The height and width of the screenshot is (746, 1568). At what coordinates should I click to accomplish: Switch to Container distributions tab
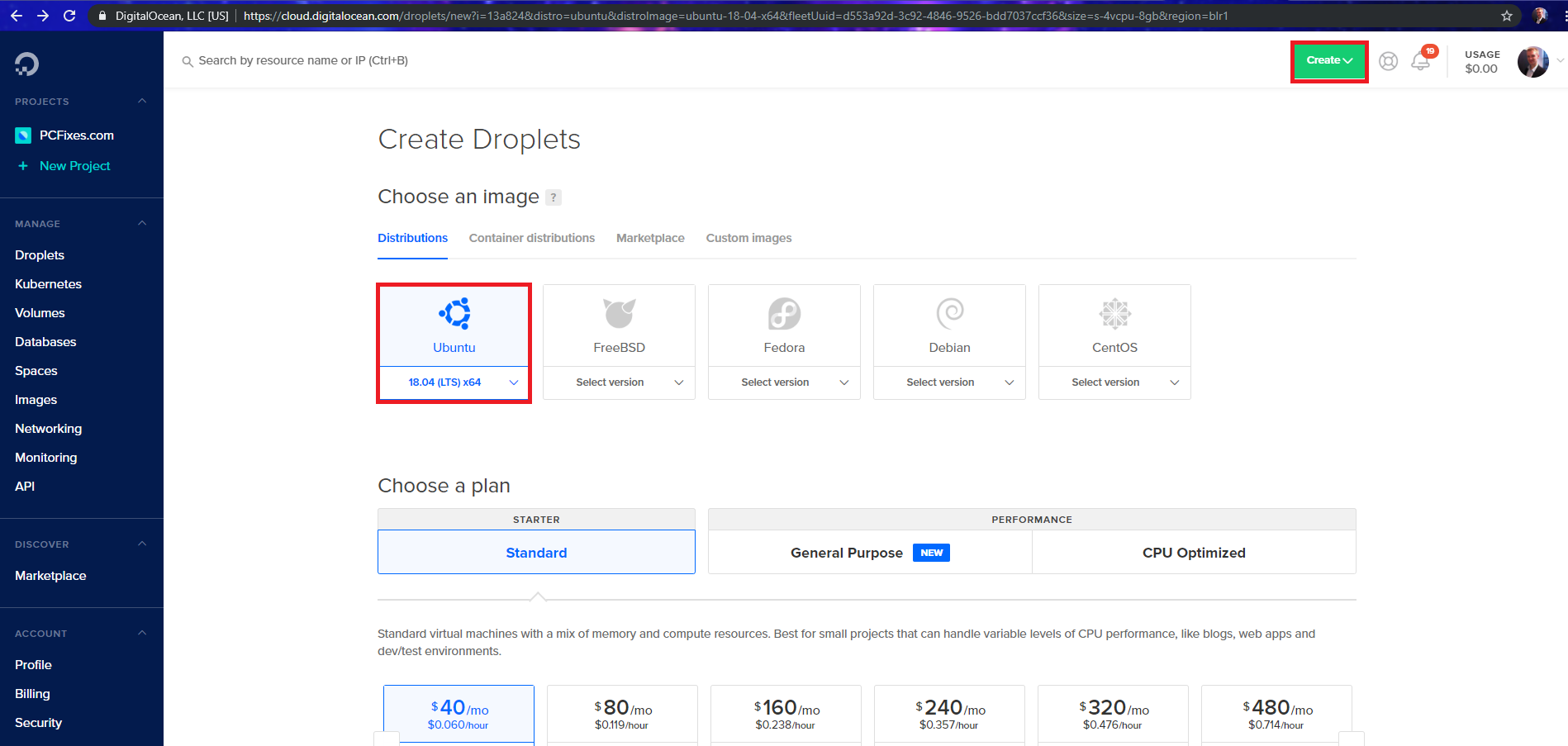(532, 238)
